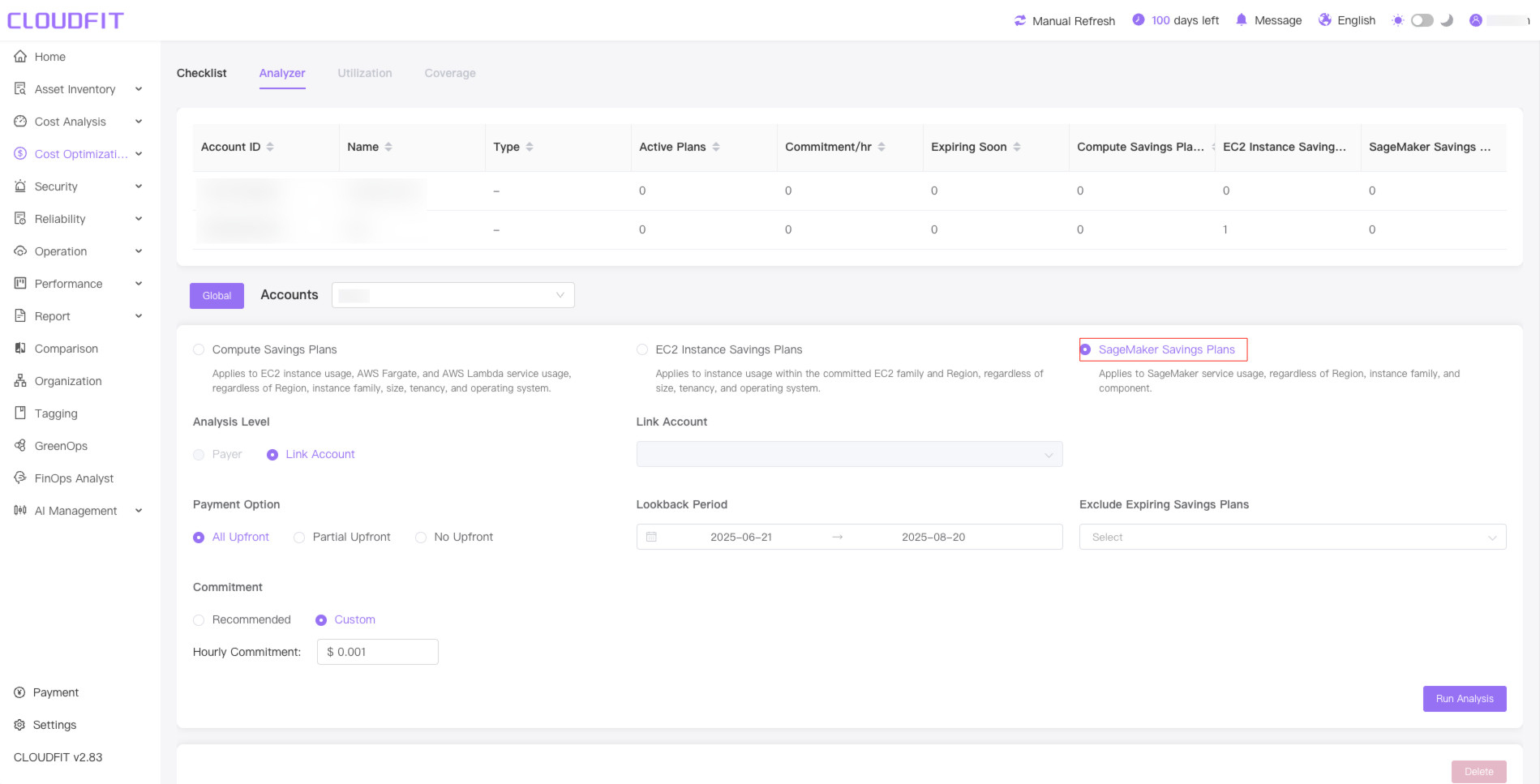
Task: Click the FinOps Analyst icon
Action: (x=20, y=478)
